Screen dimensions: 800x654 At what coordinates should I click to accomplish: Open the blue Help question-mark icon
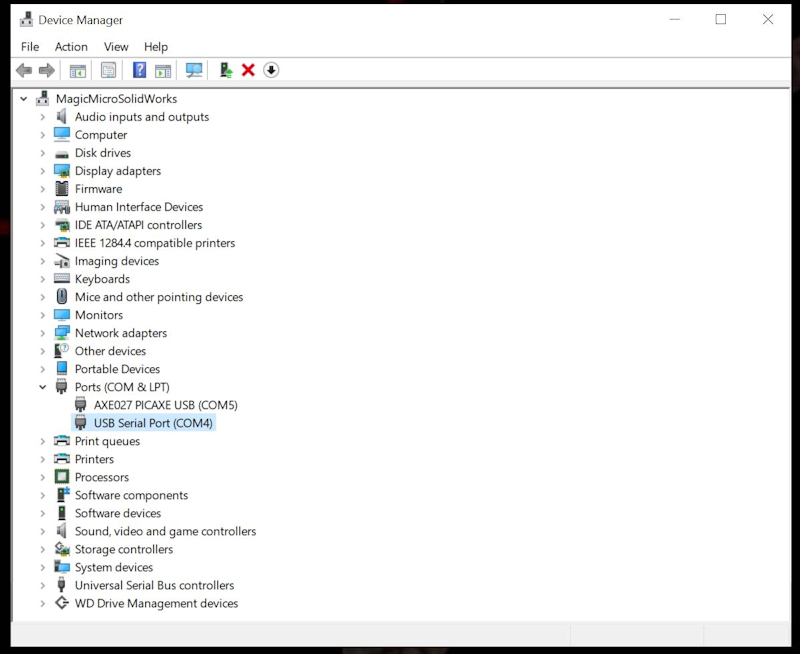point(139,70)
